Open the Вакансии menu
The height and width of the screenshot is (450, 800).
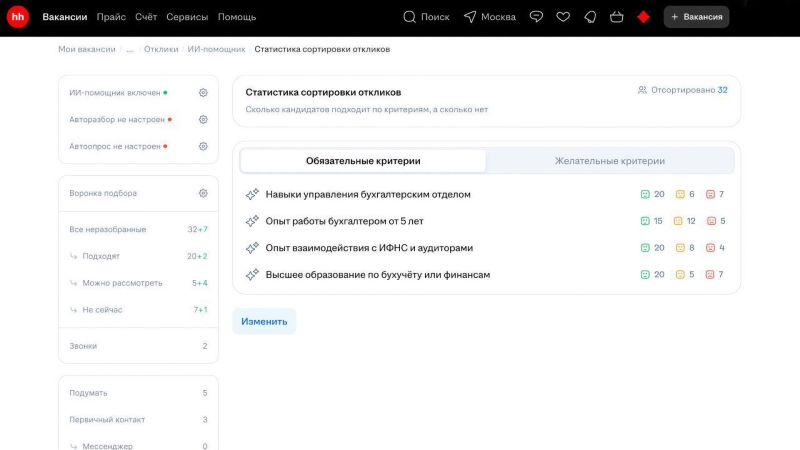[x=65, y=17]
